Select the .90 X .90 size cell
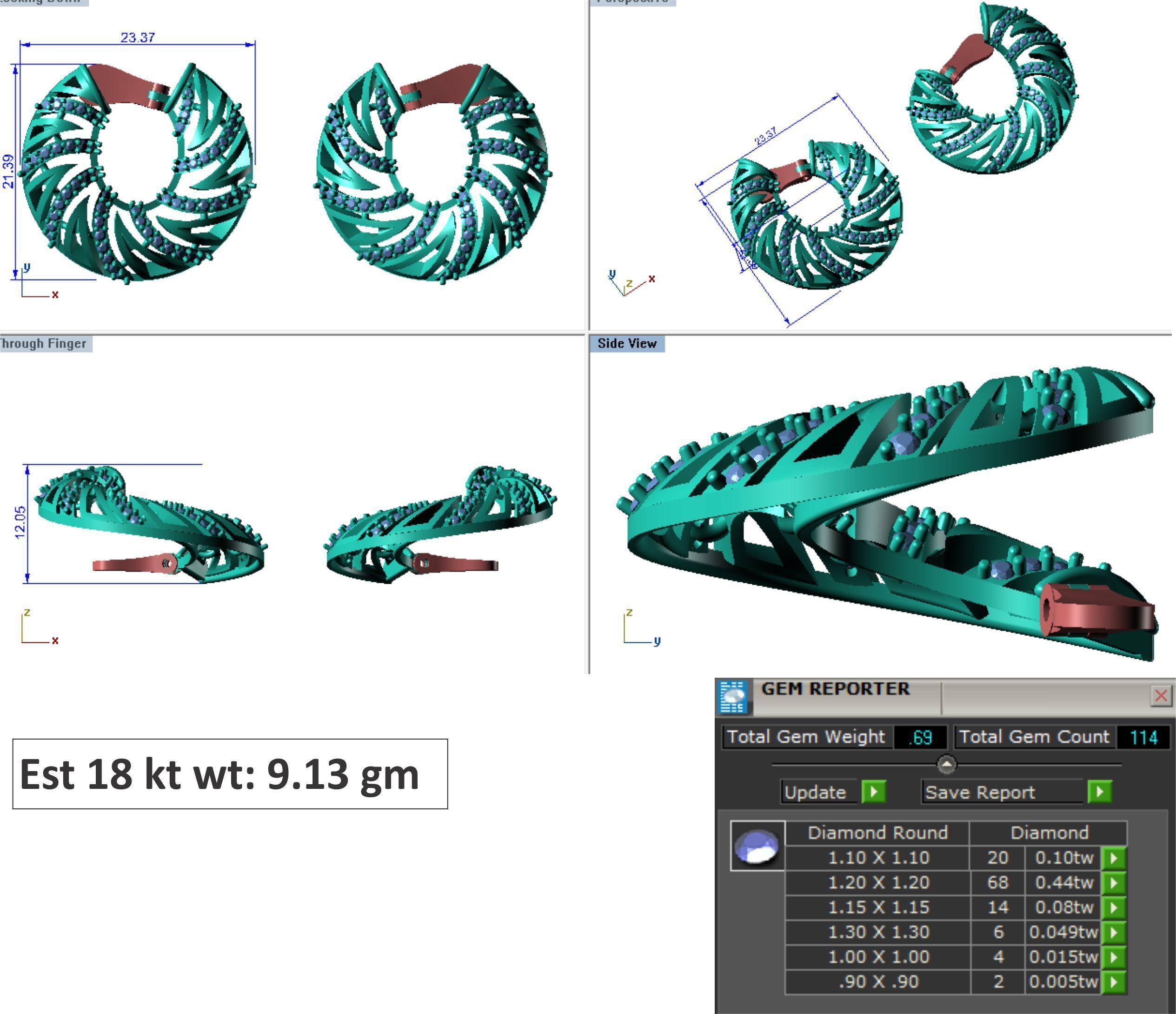This screenshot has height=1014, width=1176. point(877,982)
